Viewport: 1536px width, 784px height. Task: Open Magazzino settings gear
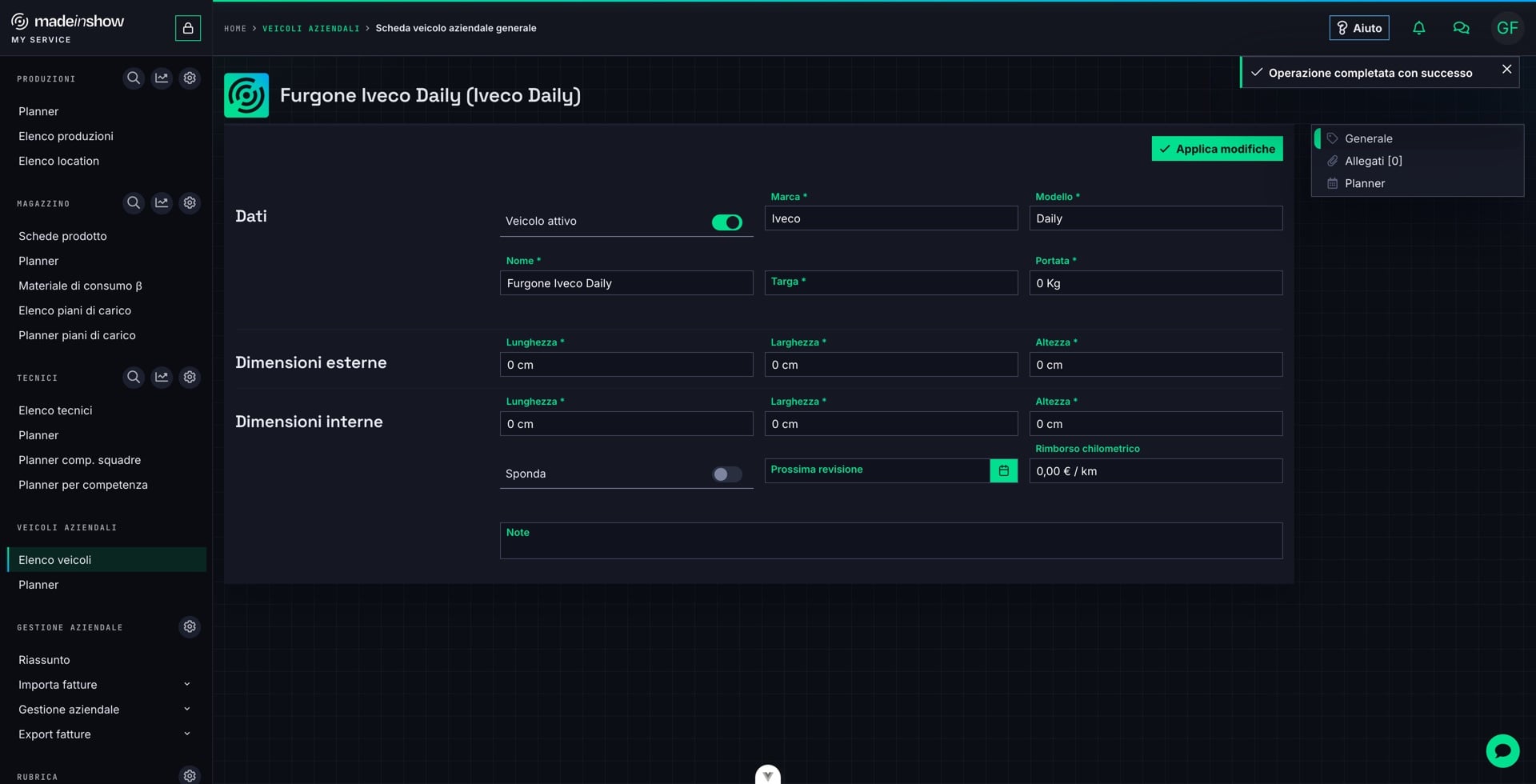[x=190, y=203]
